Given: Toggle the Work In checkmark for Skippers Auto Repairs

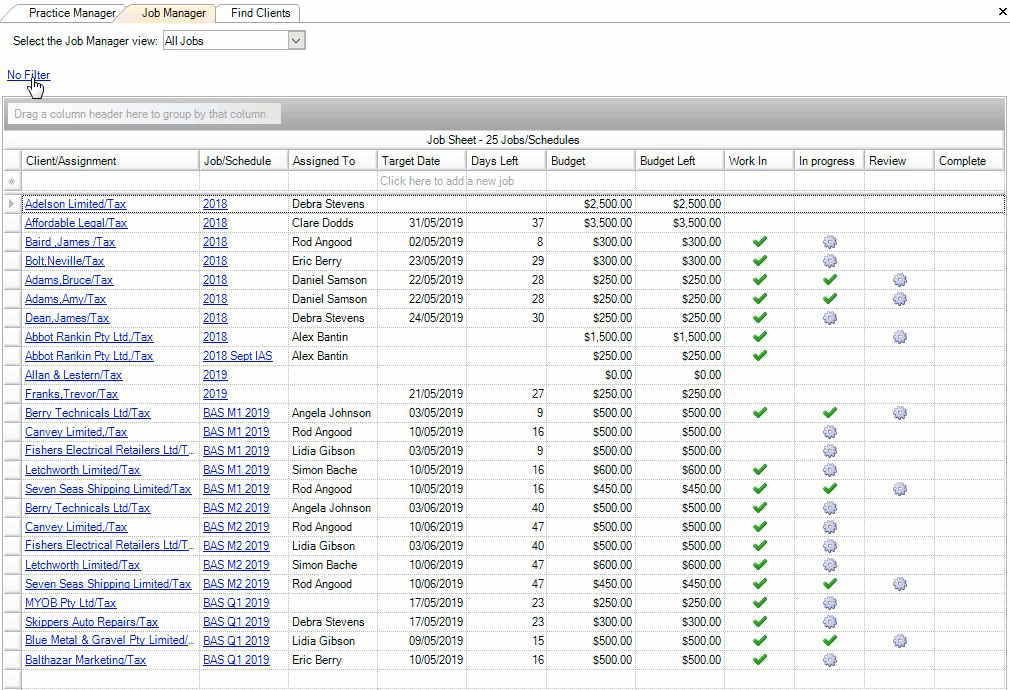Looking at the screenshot, I should (760, 622).
